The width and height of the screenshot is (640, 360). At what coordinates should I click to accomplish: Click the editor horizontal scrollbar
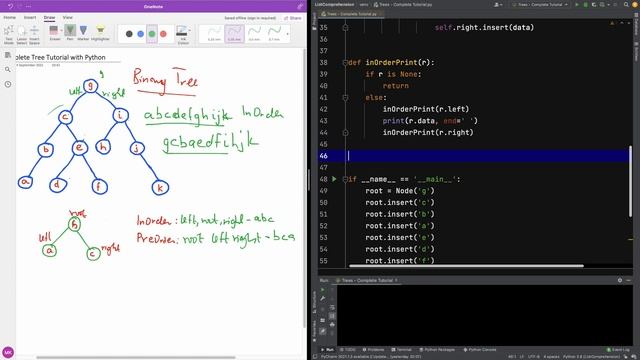point(466,266)
